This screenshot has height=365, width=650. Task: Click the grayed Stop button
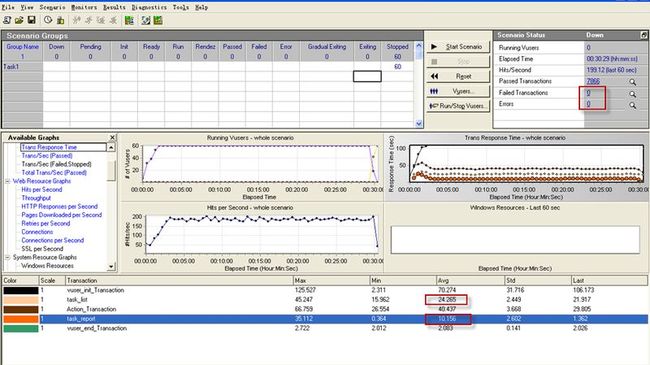click(x=458, y=61)
